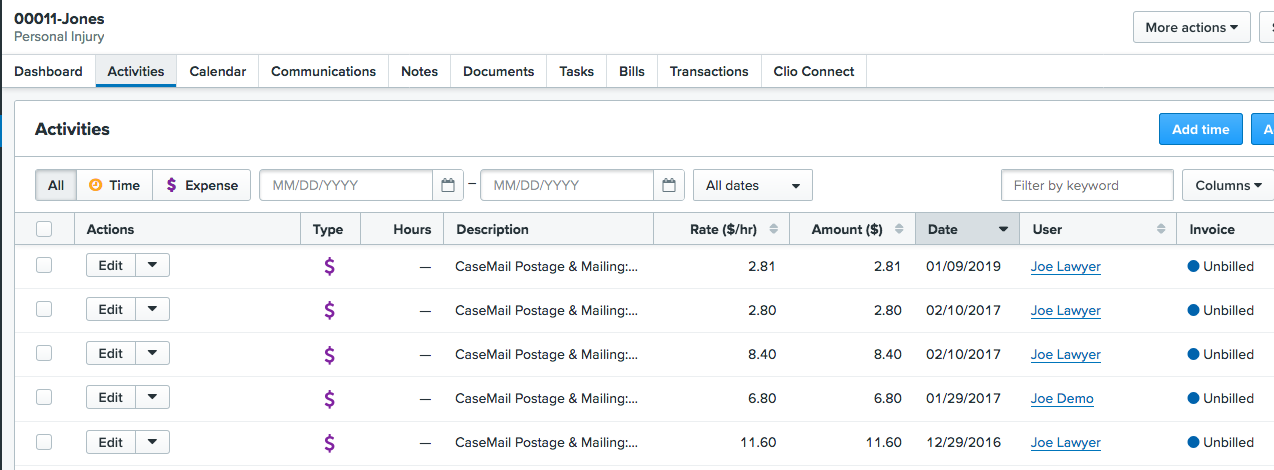The width and height of the screenshot is (1274, 470).
Task: Check the box for the Joe Demo row
Action: (44, 397)
